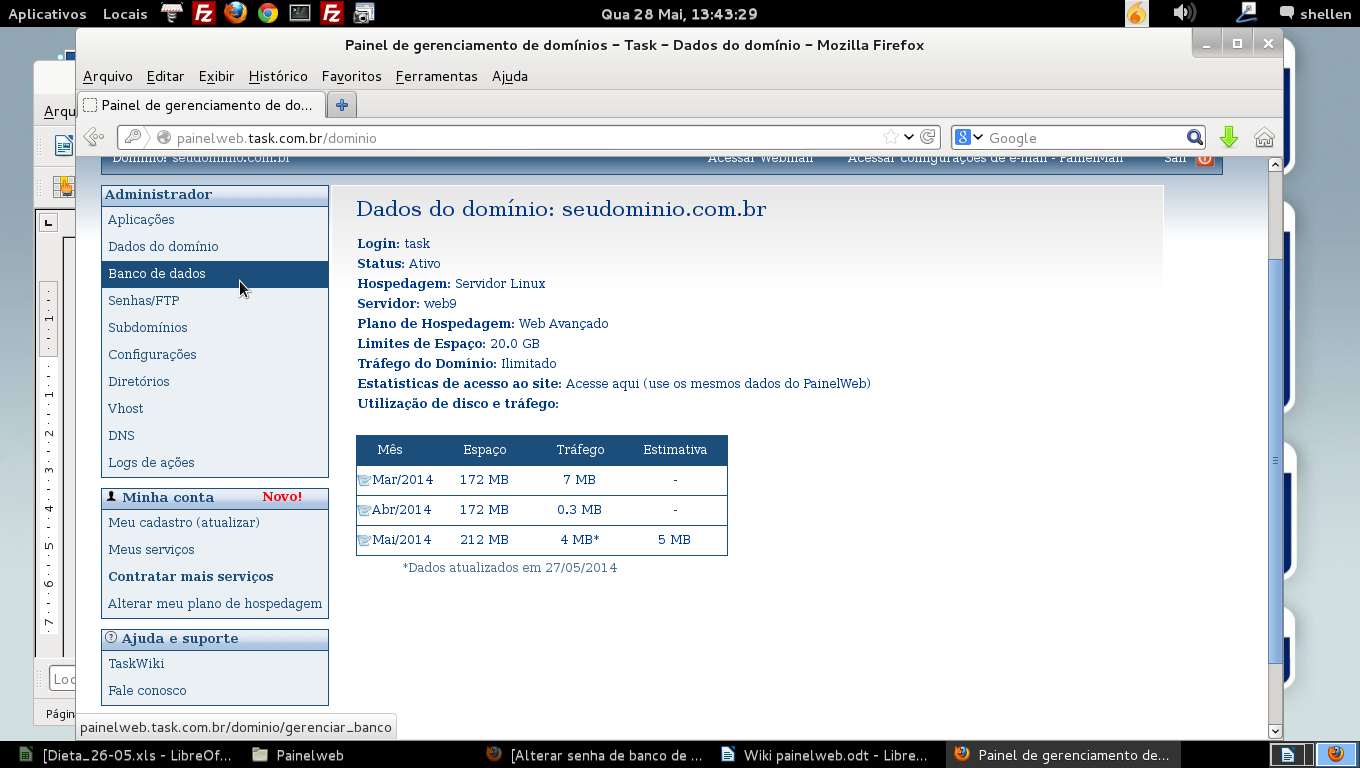The height and width of the screenshot is (768, 1360).
Task: Open the Locais menu
Action: tap(125, 14)
